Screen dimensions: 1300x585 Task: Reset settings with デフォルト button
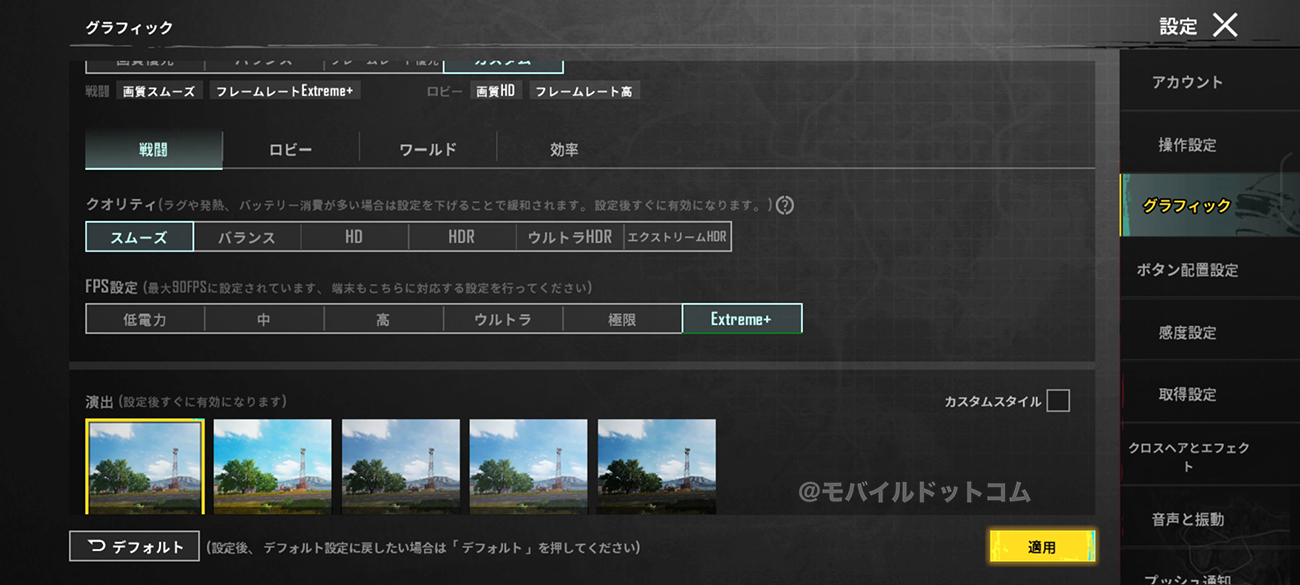coord(134,547)
